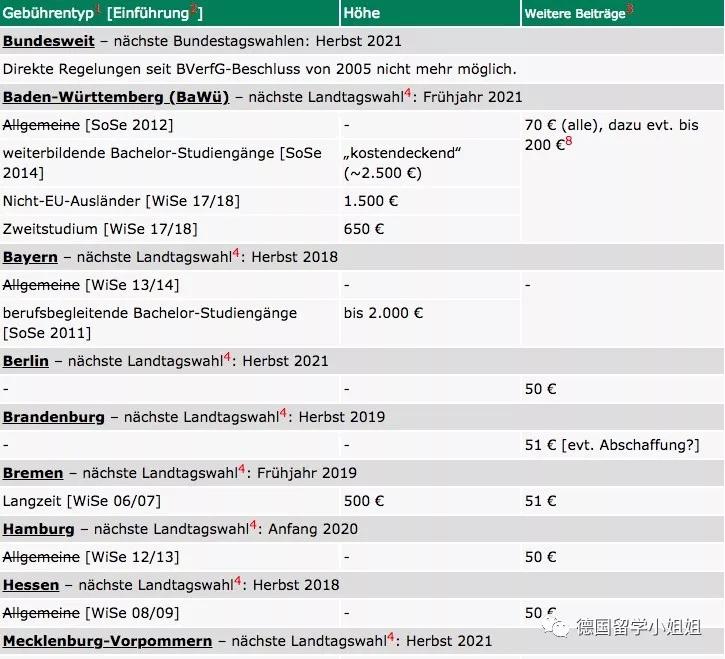Image resolution: width=725 pixels, height=659 pixels.
Task: Open the Hamburg state link
Action: coord(38,529)
